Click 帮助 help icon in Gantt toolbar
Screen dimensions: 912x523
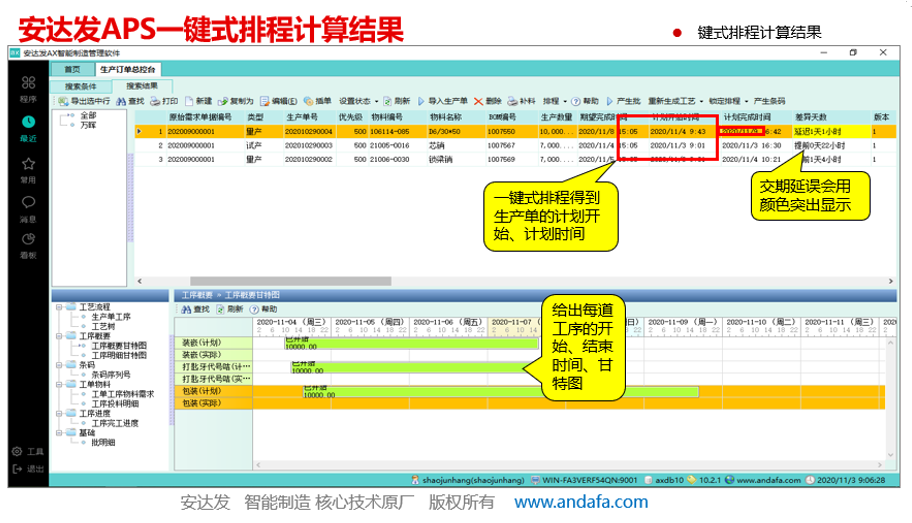pyautogui.click(x=254, y=309)
